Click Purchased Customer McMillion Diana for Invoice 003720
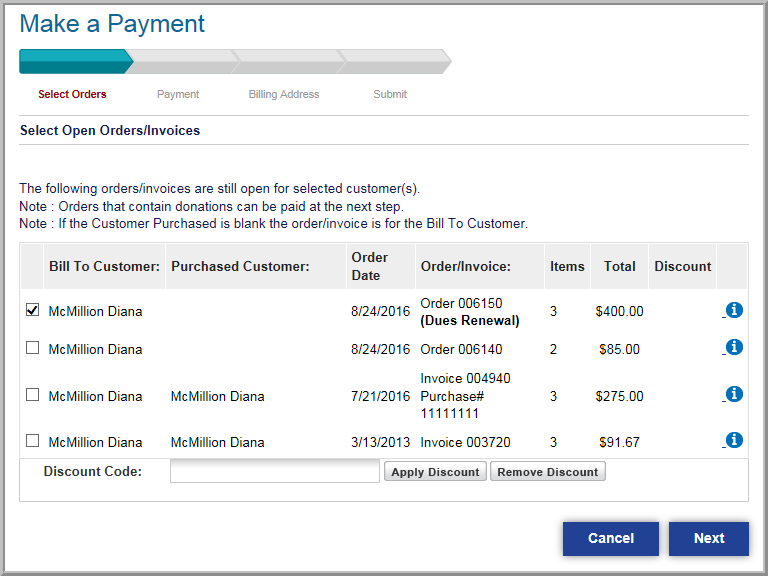Image resolution: width=768 pixels, height=576 pixels. click(217, 442)
